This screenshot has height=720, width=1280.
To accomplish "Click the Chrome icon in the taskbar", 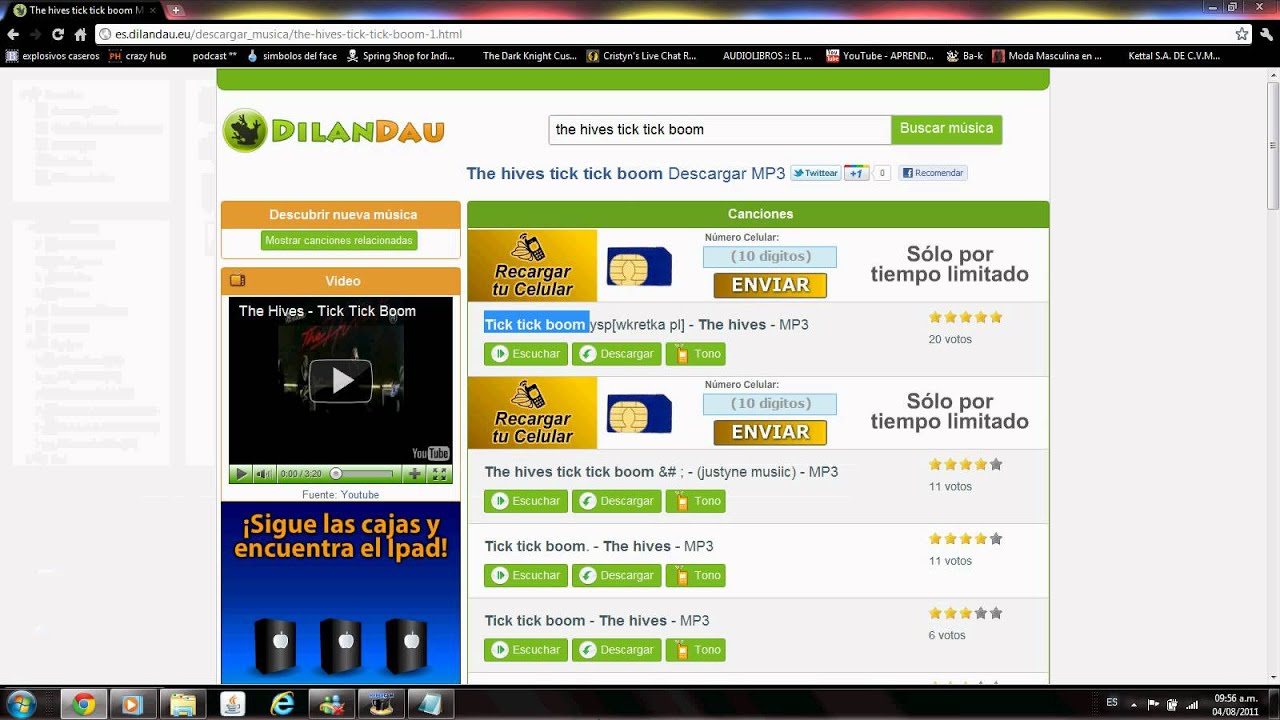I will 84,704.
